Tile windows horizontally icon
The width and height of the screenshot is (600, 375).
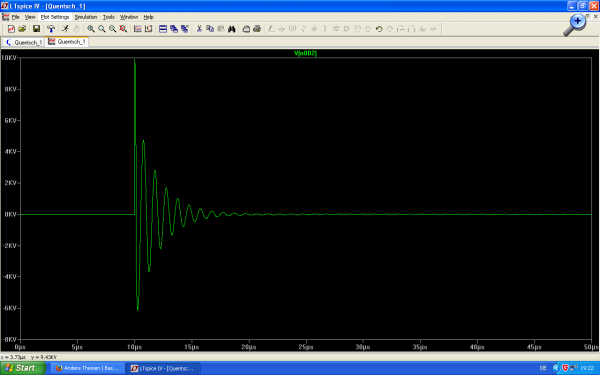coord(163,29)
